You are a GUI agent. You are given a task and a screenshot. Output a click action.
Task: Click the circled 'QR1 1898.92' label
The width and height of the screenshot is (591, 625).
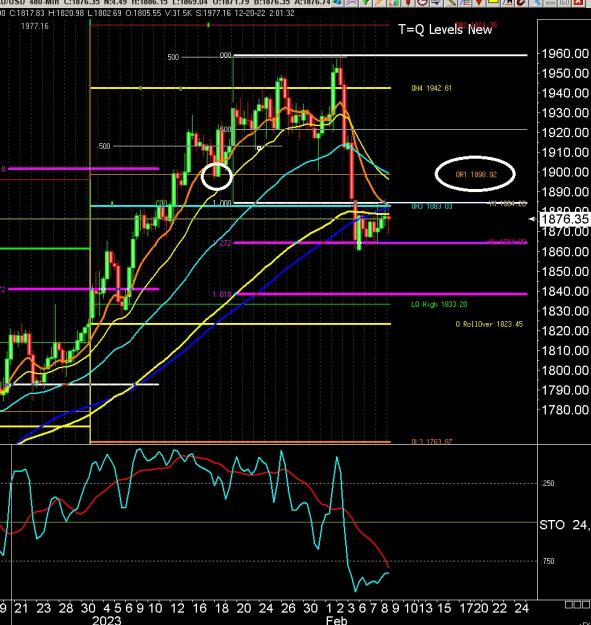476,174
